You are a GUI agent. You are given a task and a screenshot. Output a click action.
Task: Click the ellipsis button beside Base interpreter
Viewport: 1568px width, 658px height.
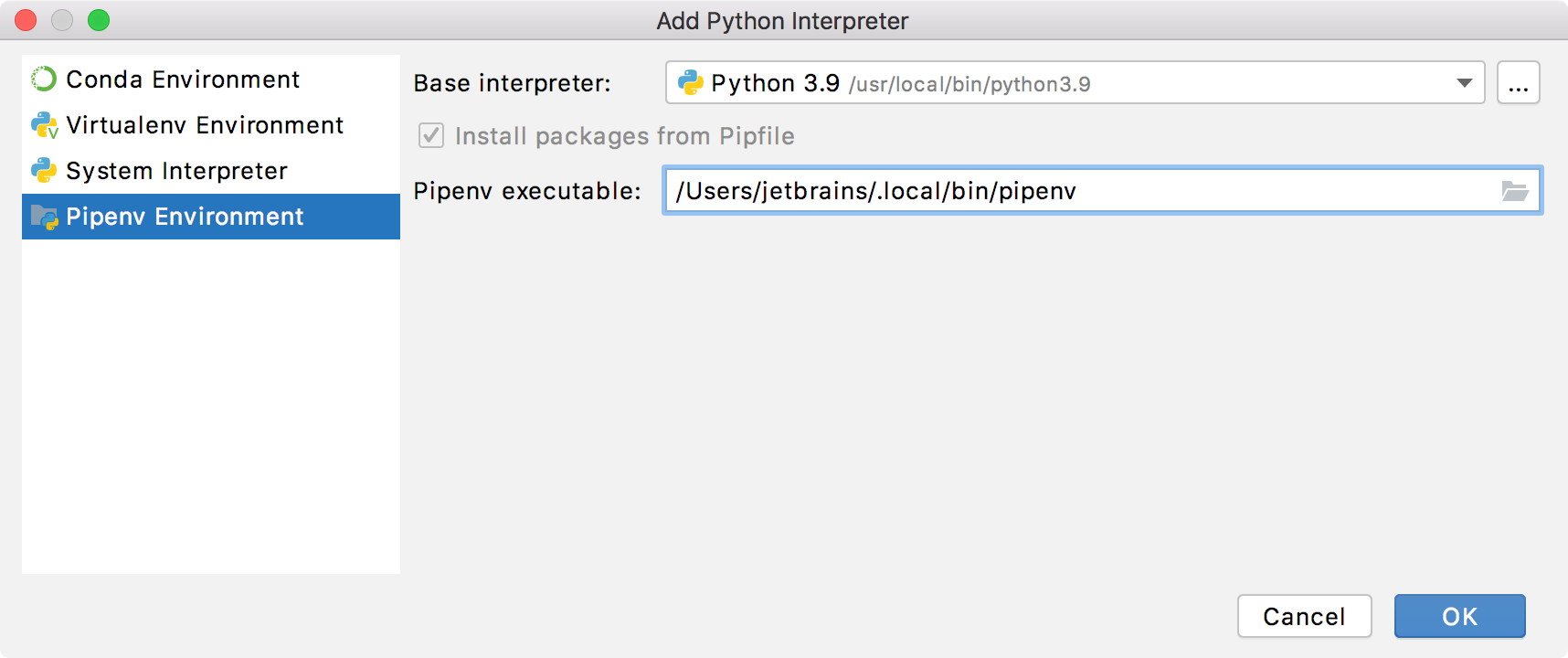pos(1519,82)
